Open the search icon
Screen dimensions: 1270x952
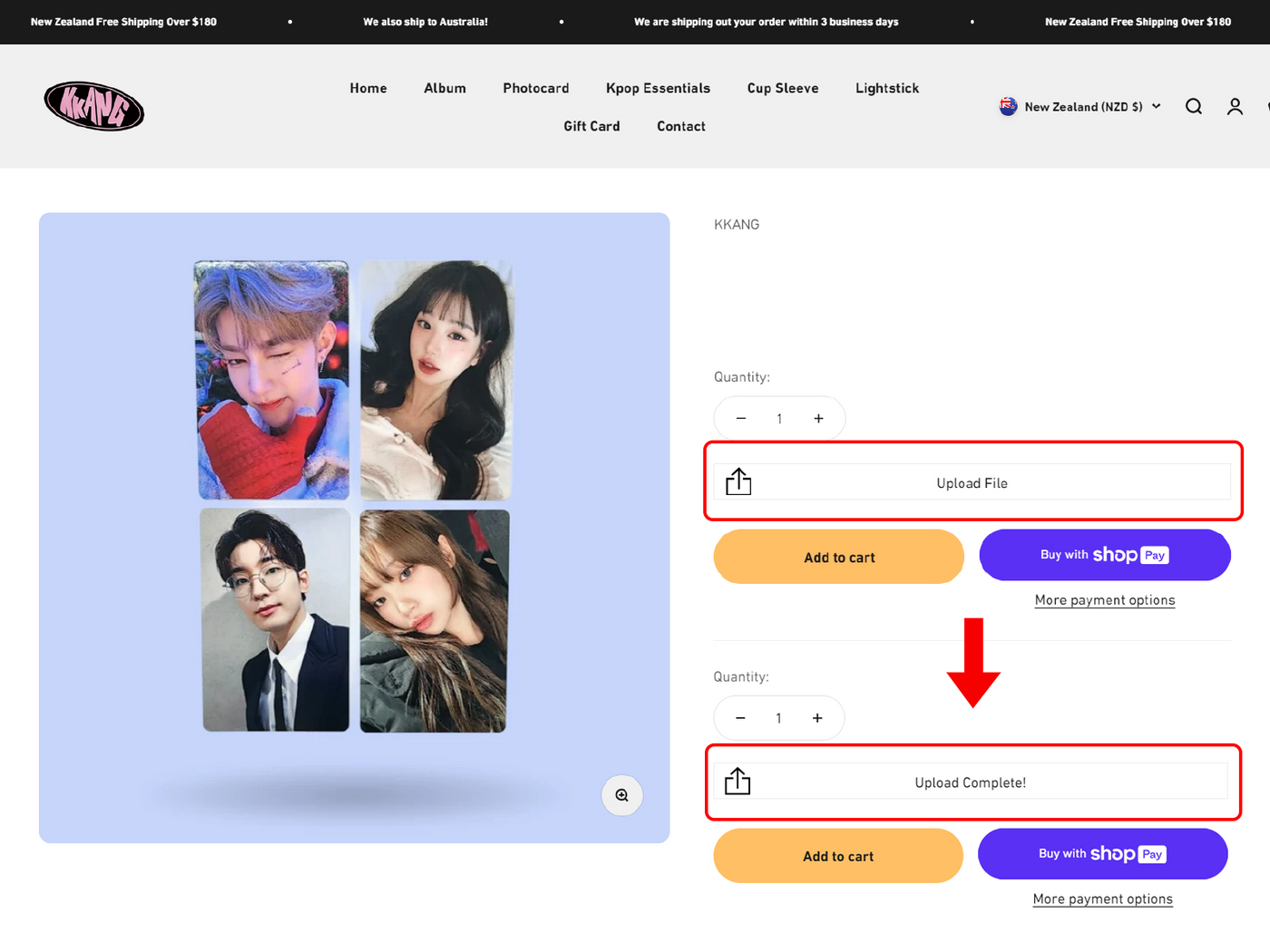tap(1193, 106)
